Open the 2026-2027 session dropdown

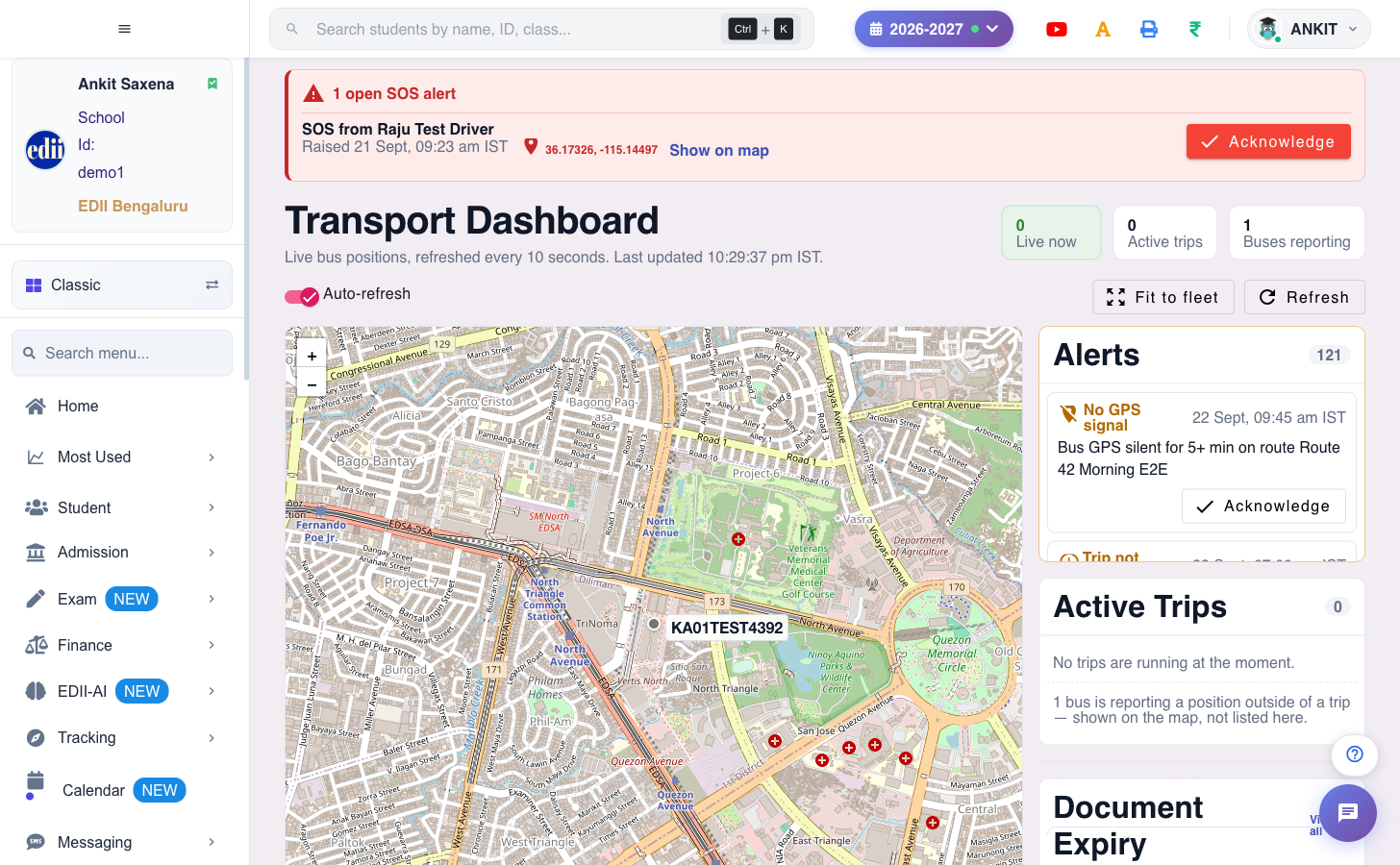(x=934, y=29)
